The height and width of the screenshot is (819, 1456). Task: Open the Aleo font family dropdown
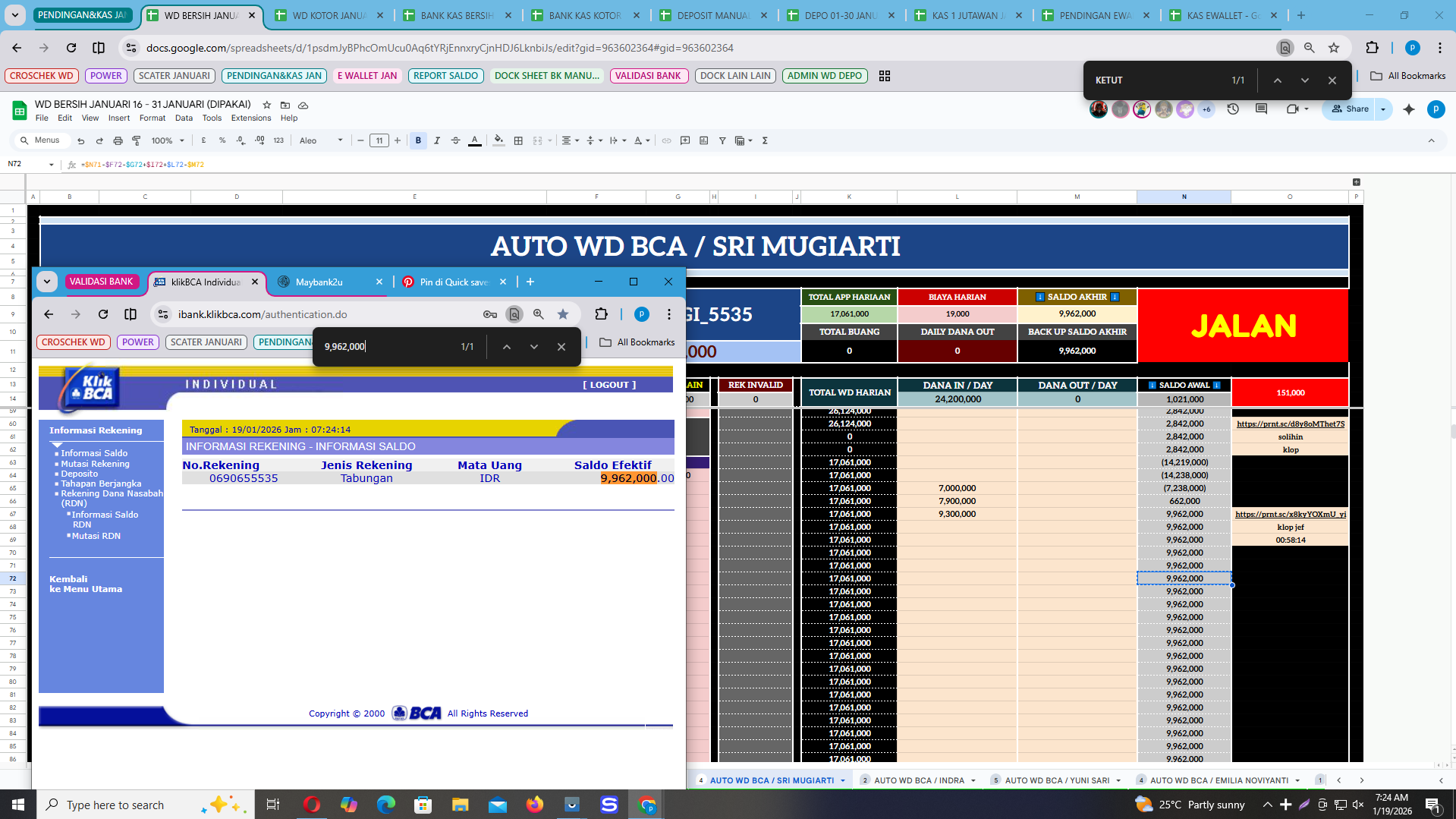pos(322,140)
